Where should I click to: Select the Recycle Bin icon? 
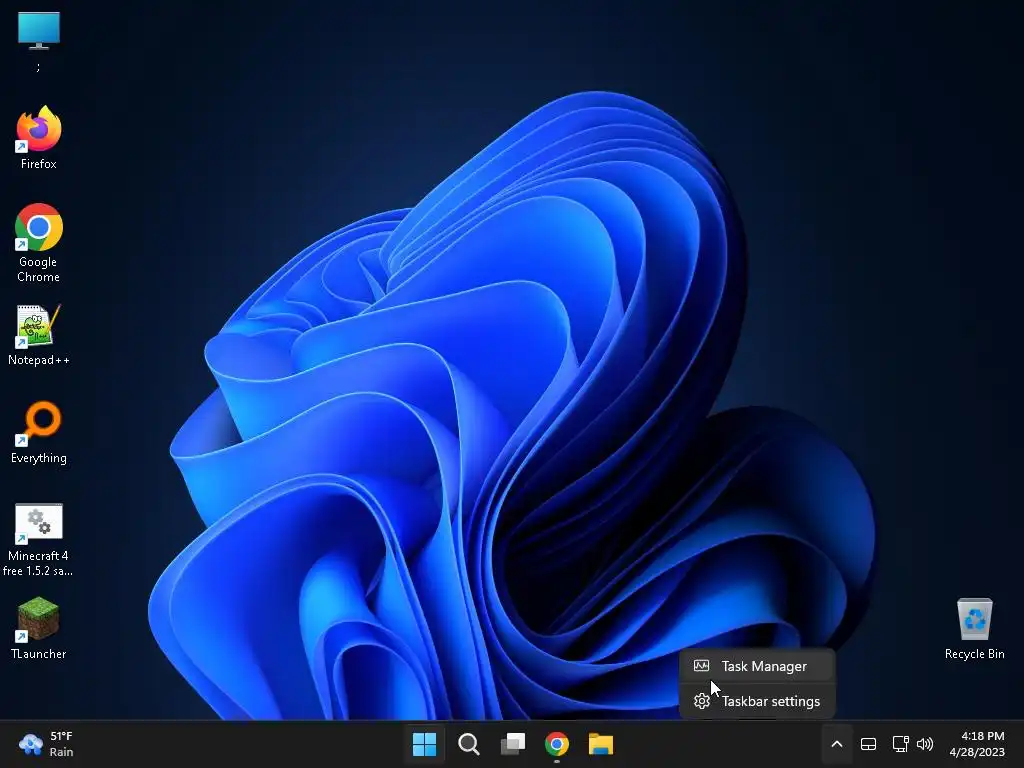(x=974, y=628)
